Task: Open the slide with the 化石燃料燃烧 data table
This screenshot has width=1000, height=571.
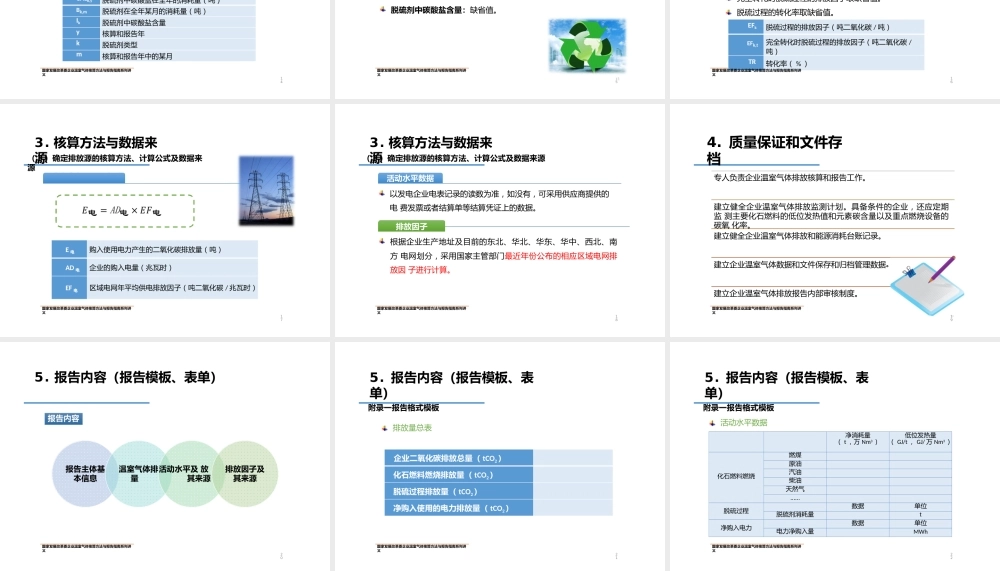Action: 835,456
